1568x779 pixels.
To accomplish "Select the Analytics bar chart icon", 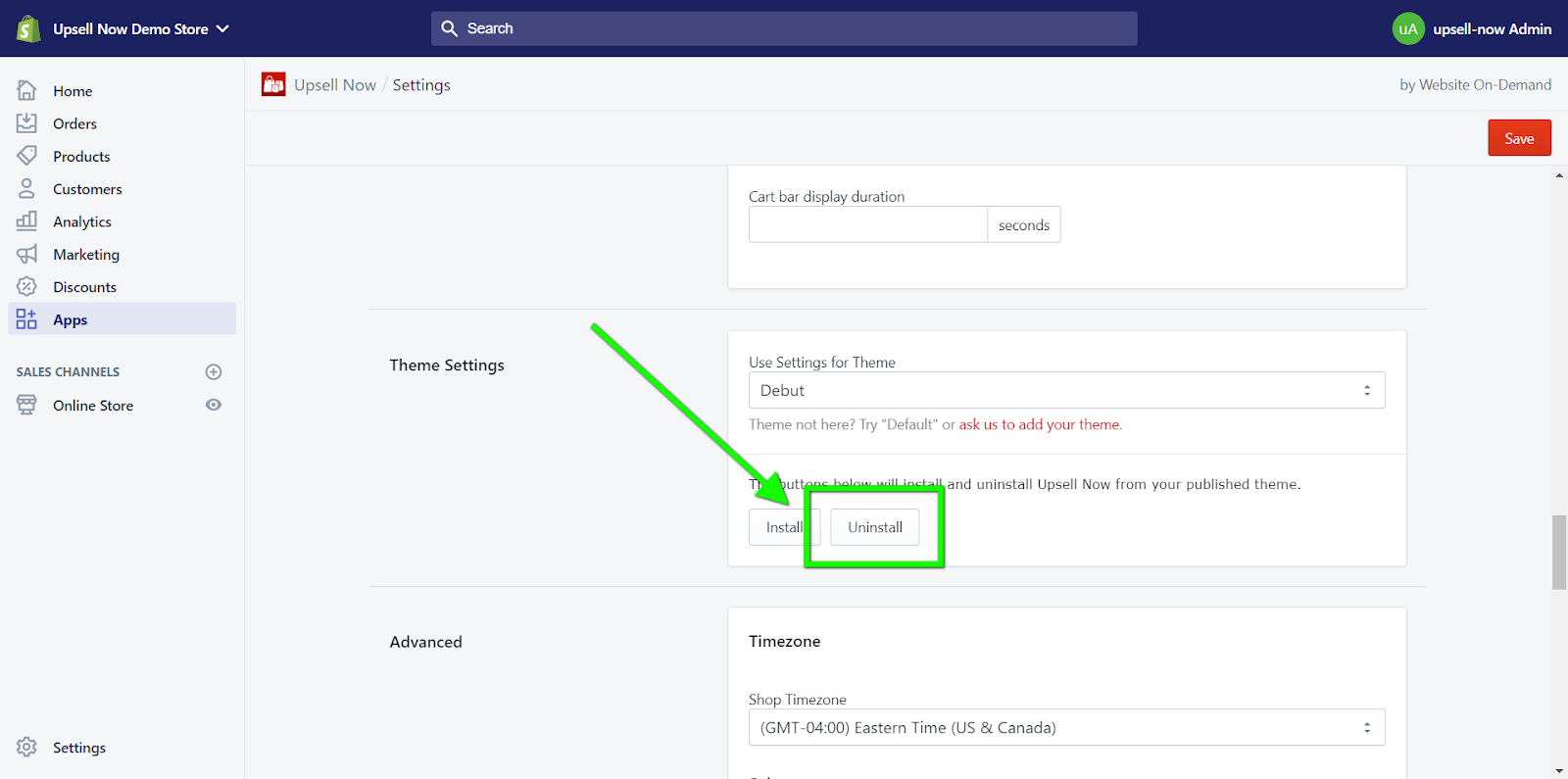I will (26, 220).
